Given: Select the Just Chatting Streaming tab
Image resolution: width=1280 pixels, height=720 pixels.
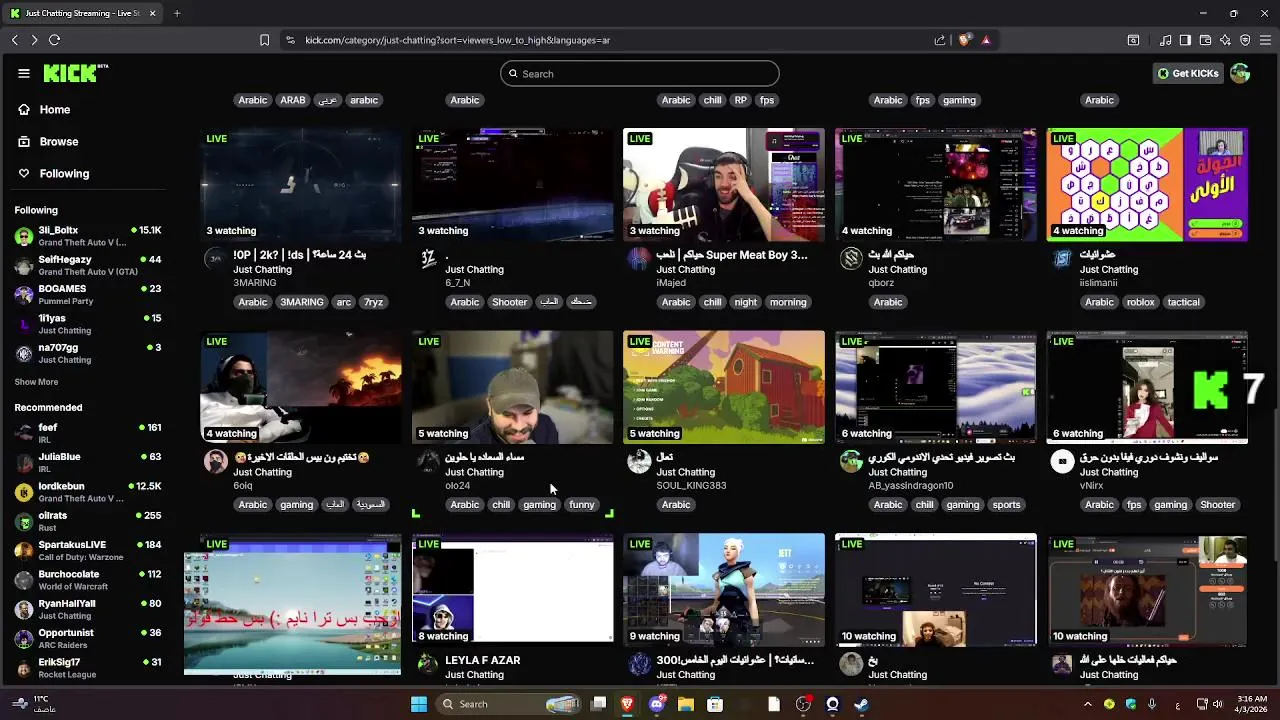Looking at the screenshot, I should (82, 13).
